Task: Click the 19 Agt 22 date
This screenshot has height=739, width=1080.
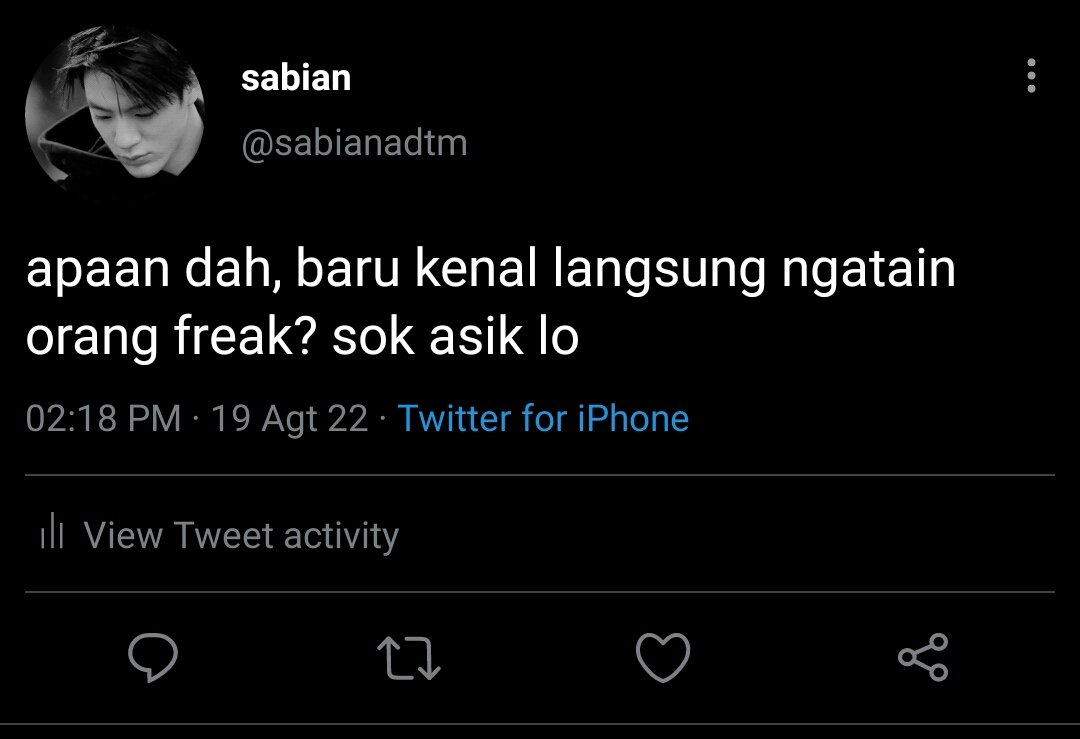Action: [x=289, y=418]
